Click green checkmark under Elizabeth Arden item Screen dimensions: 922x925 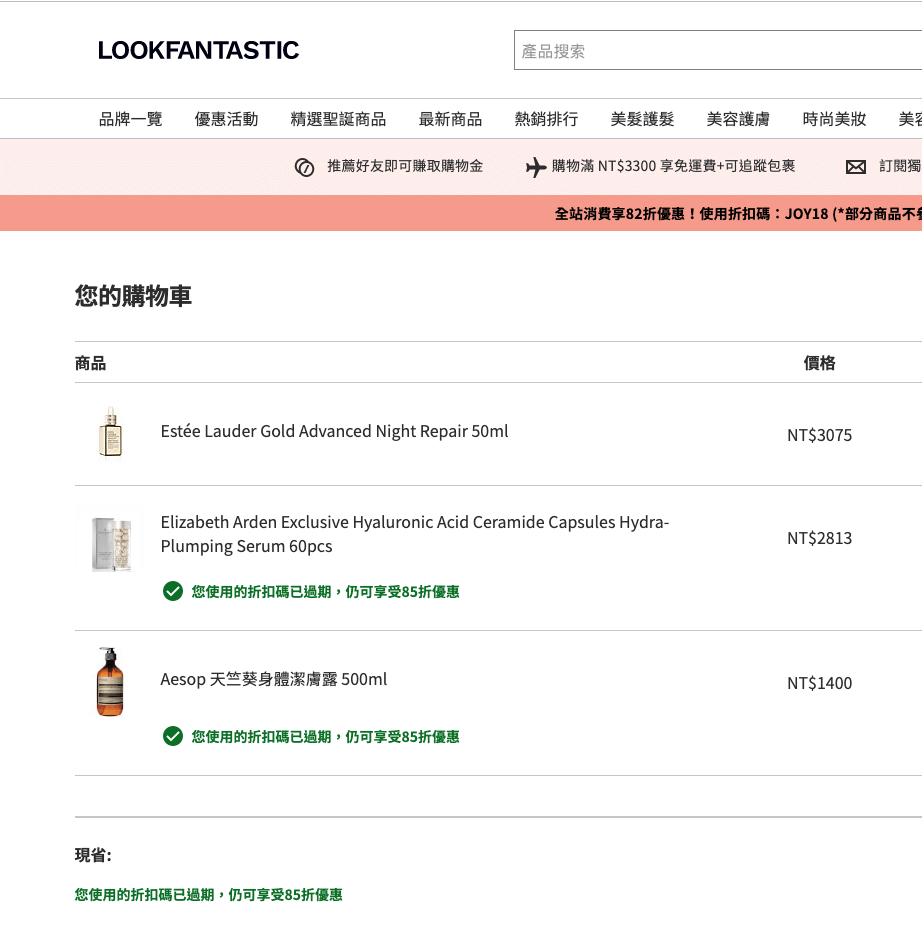point(173,591)
